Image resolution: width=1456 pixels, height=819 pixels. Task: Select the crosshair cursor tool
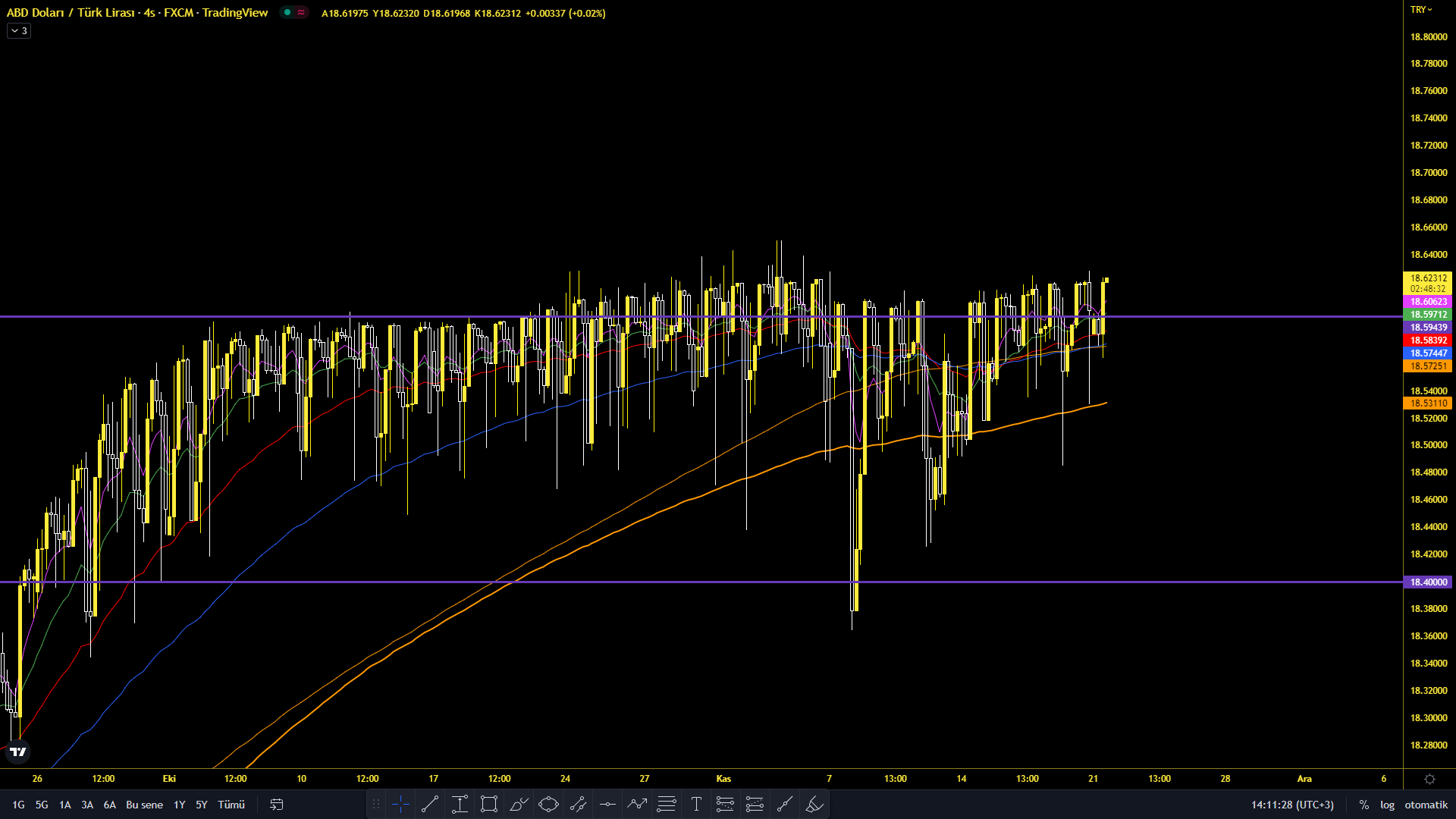[x=400, y=805]
